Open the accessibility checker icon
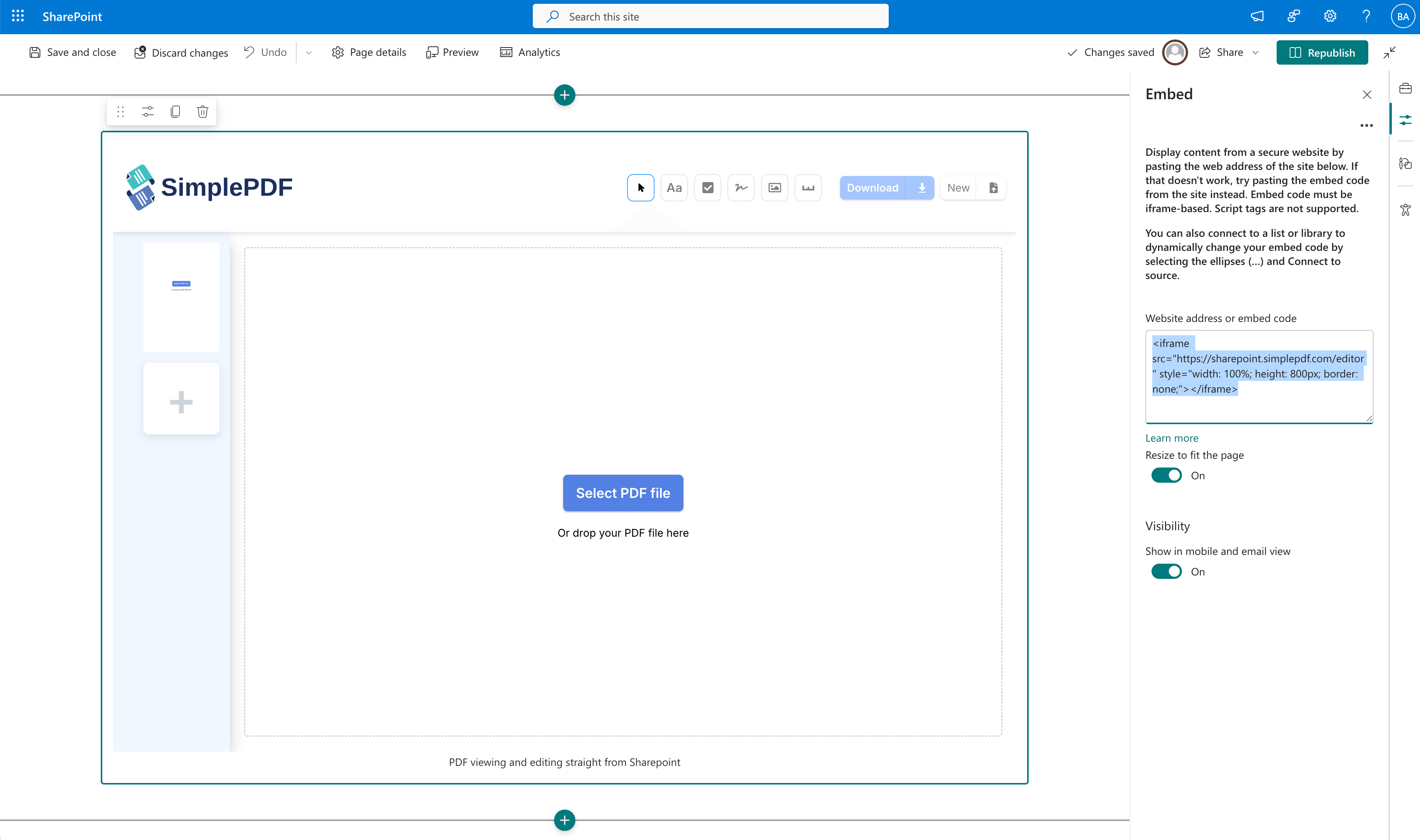Viewport: 1420px width, 840px height. click(x=1406, y=209)
